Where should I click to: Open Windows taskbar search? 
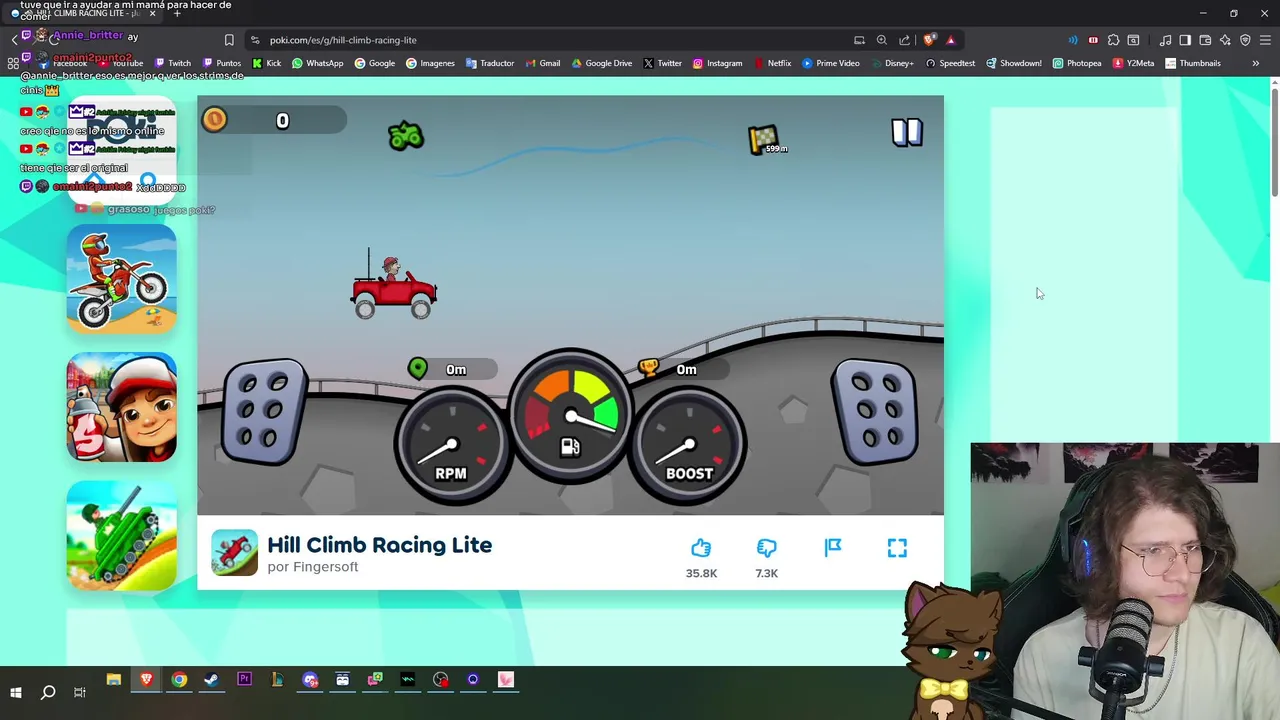48,692
